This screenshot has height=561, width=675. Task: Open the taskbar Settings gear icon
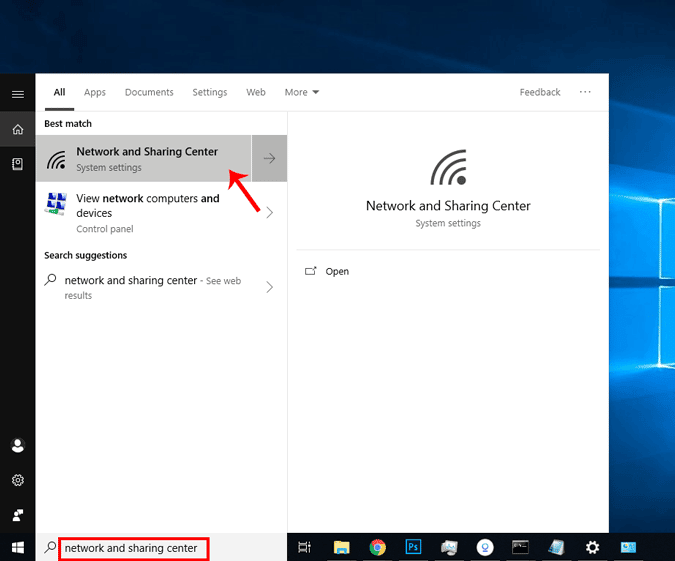(592, 547)
